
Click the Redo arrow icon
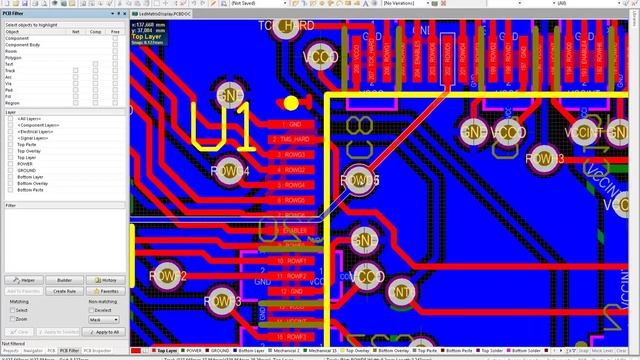(203, 3)
